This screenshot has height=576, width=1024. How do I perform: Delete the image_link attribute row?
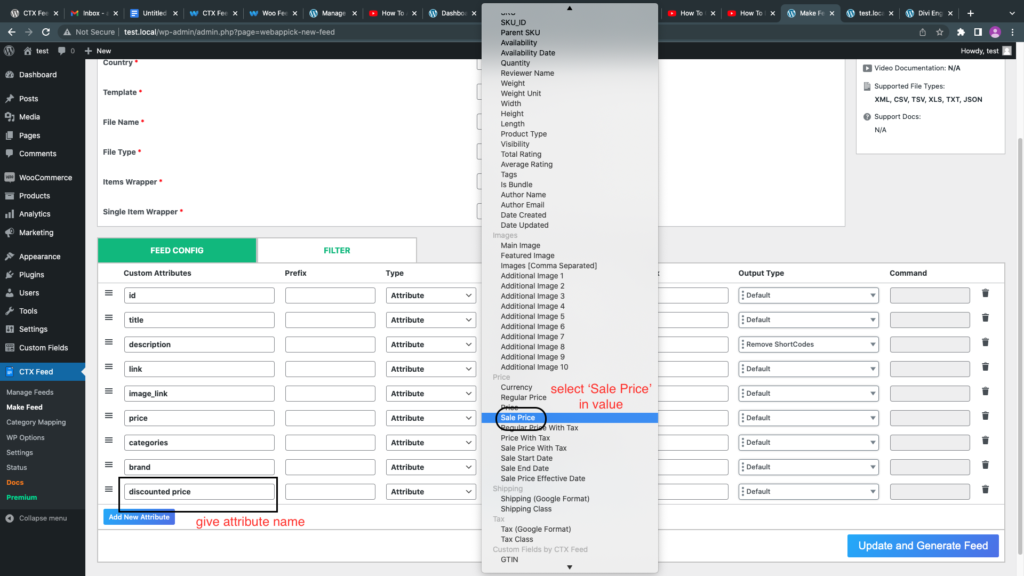point(985,392)
